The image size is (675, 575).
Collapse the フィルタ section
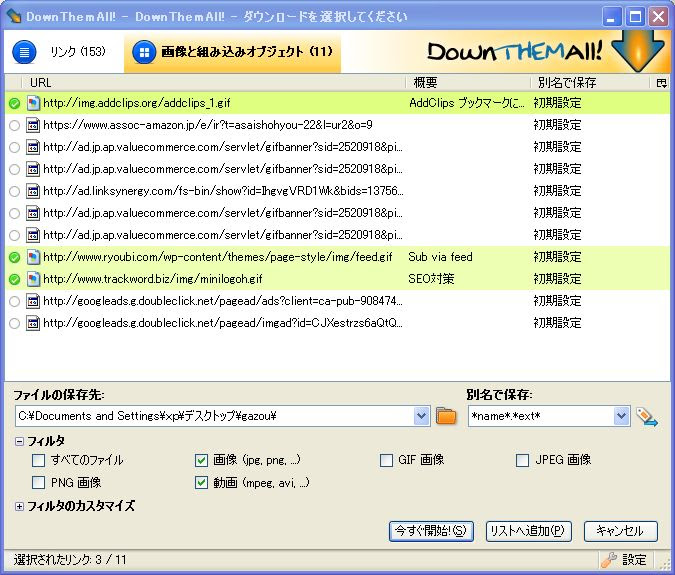(19, 441)
